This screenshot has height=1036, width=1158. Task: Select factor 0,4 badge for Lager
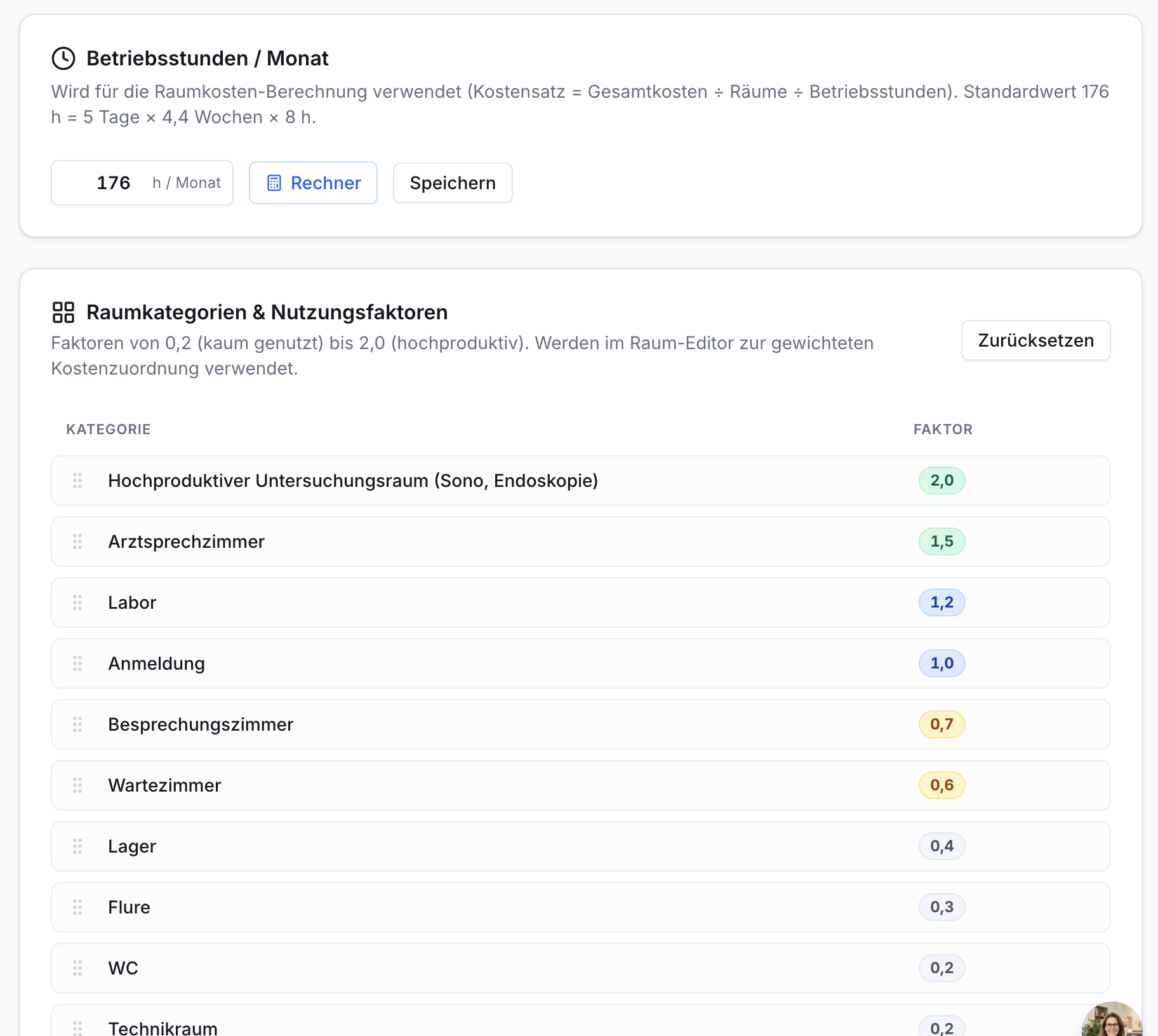point(942,846)
